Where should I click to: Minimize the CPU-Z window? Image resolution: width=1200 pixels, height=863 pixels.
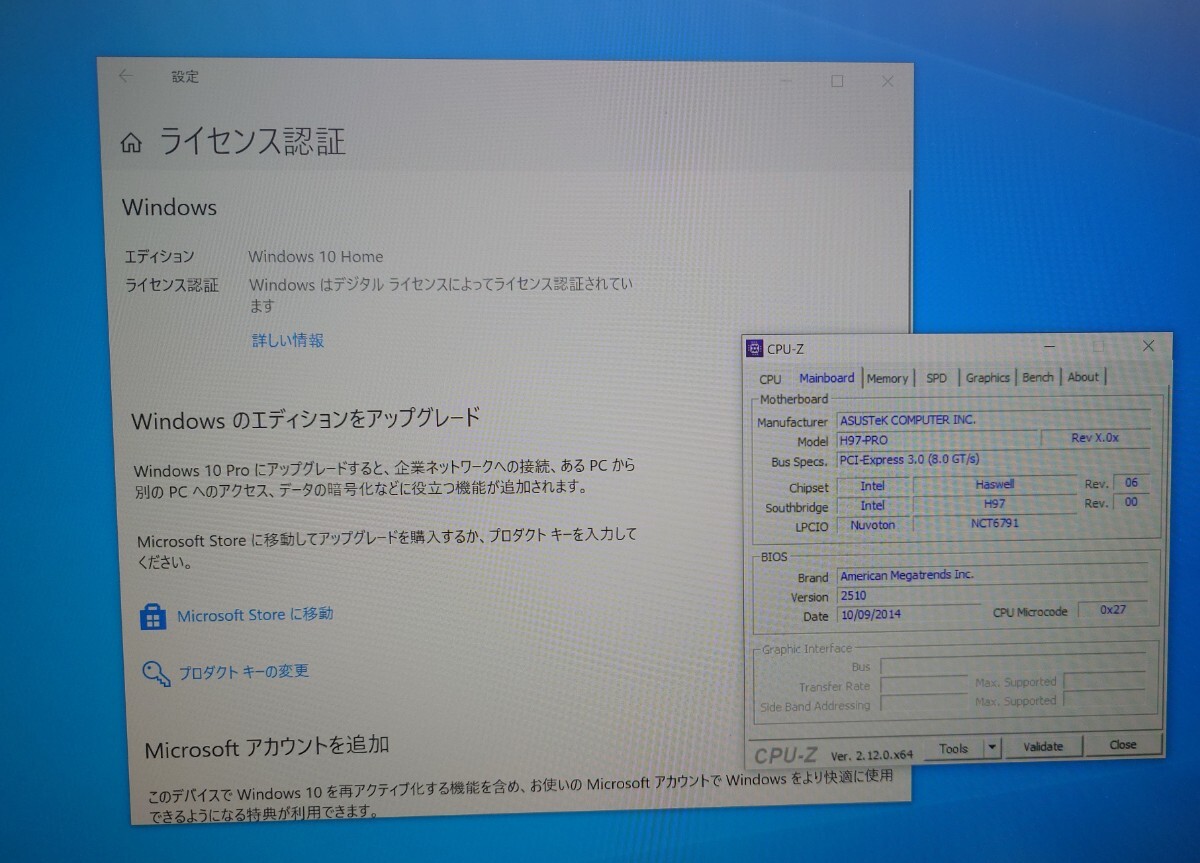click(x=1049, y=346)
